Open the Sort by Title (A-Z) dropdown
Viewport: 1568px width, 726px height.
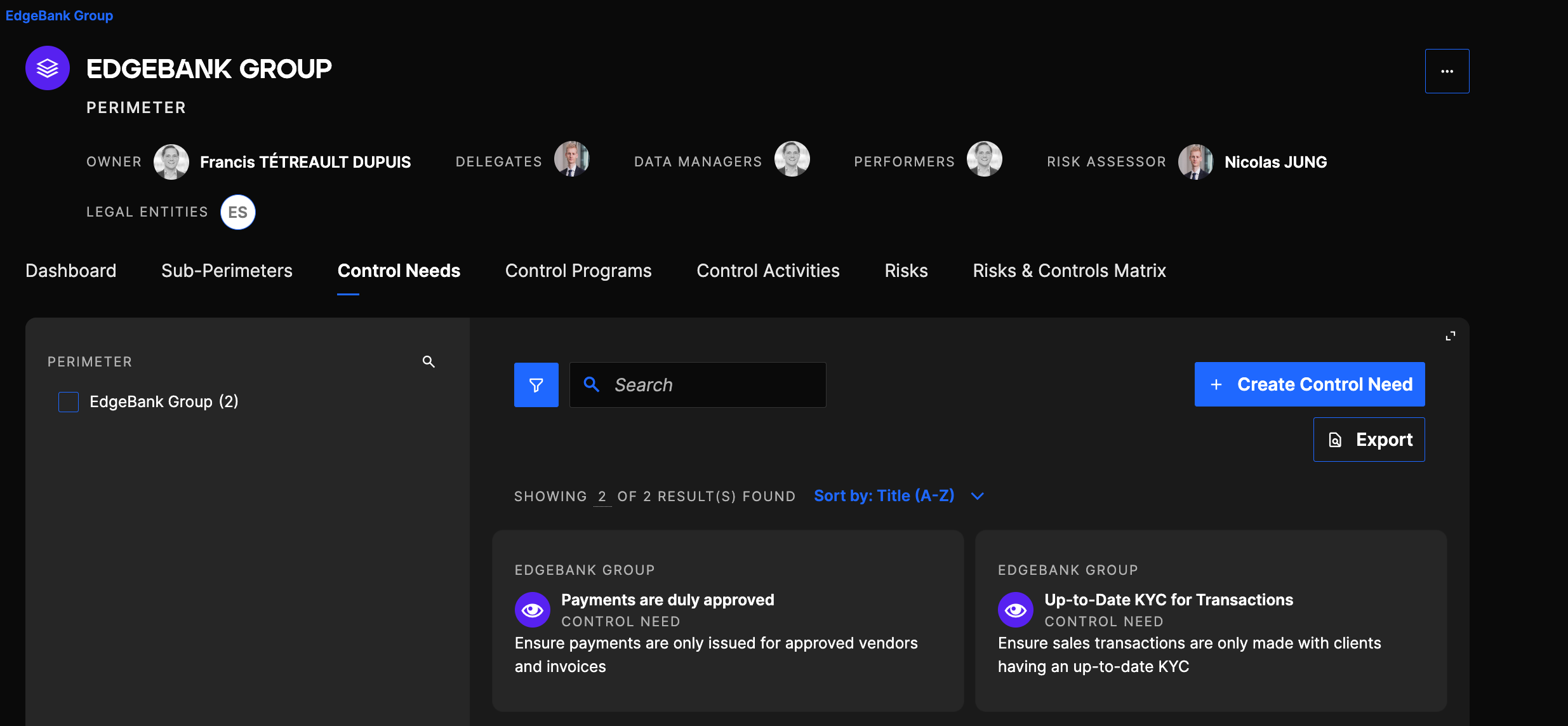pos(884,495)
